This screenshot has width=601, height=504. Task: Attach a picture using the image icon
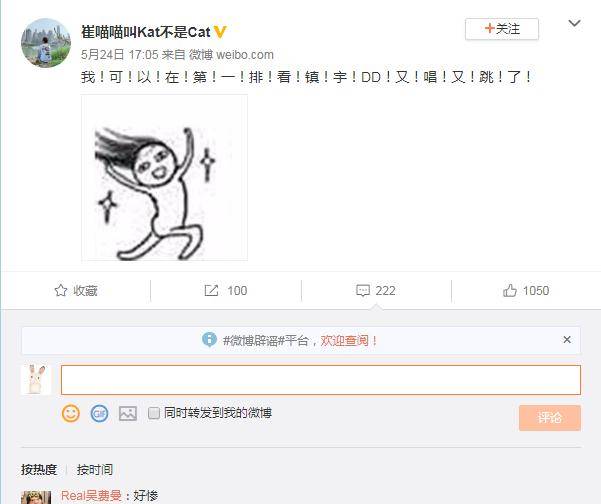click(128, 414)
